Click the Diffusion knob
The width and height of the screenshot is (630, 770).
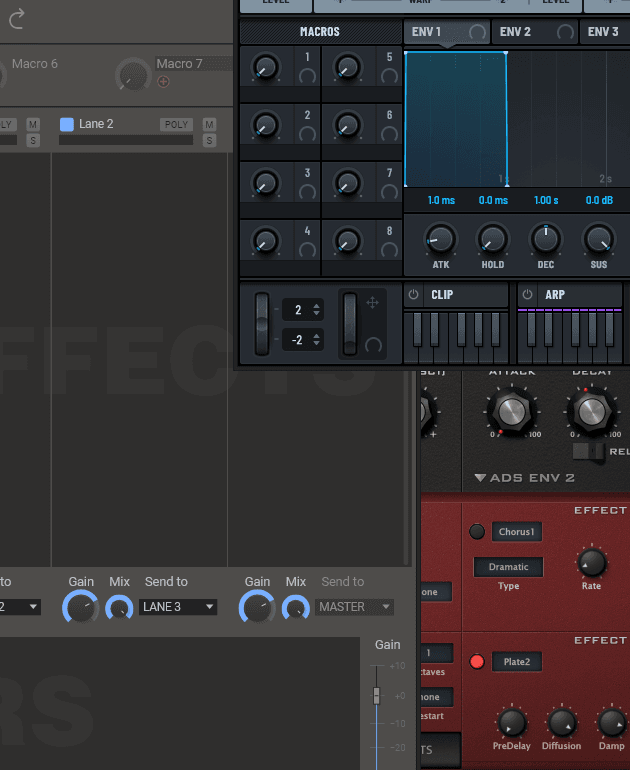click(562, 723)
